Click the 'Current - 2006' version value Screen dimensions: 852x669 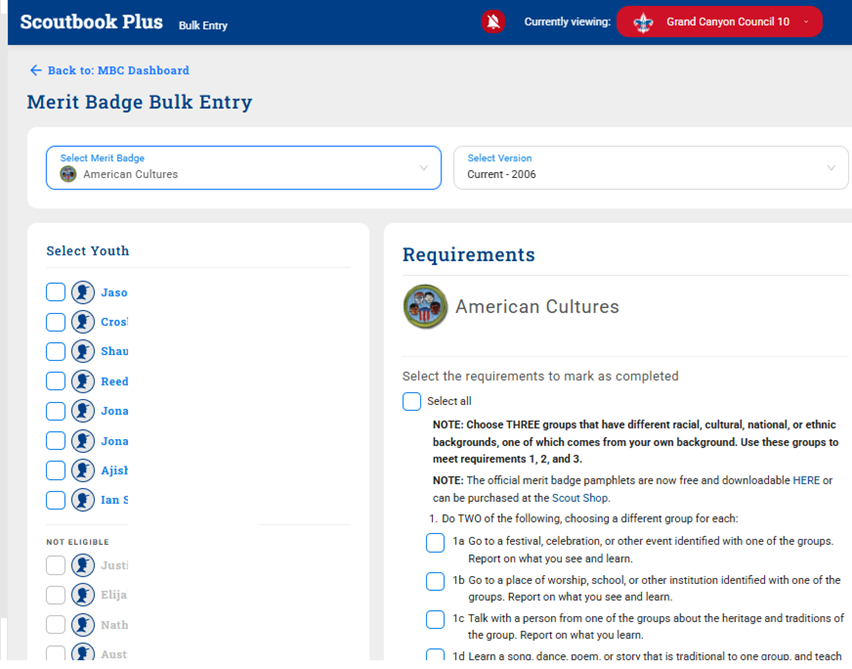[x=502, y=174]
